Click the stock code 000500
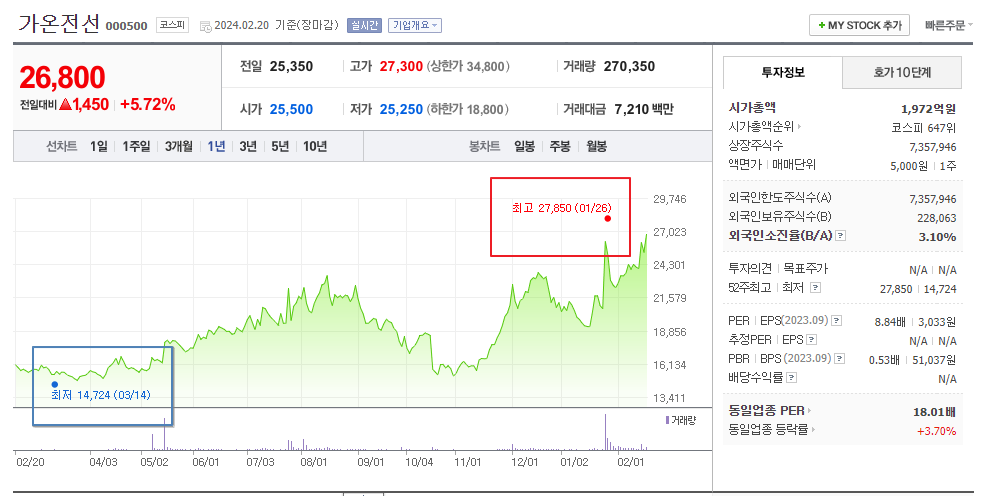Screen dimensions: 985x496 126,26
